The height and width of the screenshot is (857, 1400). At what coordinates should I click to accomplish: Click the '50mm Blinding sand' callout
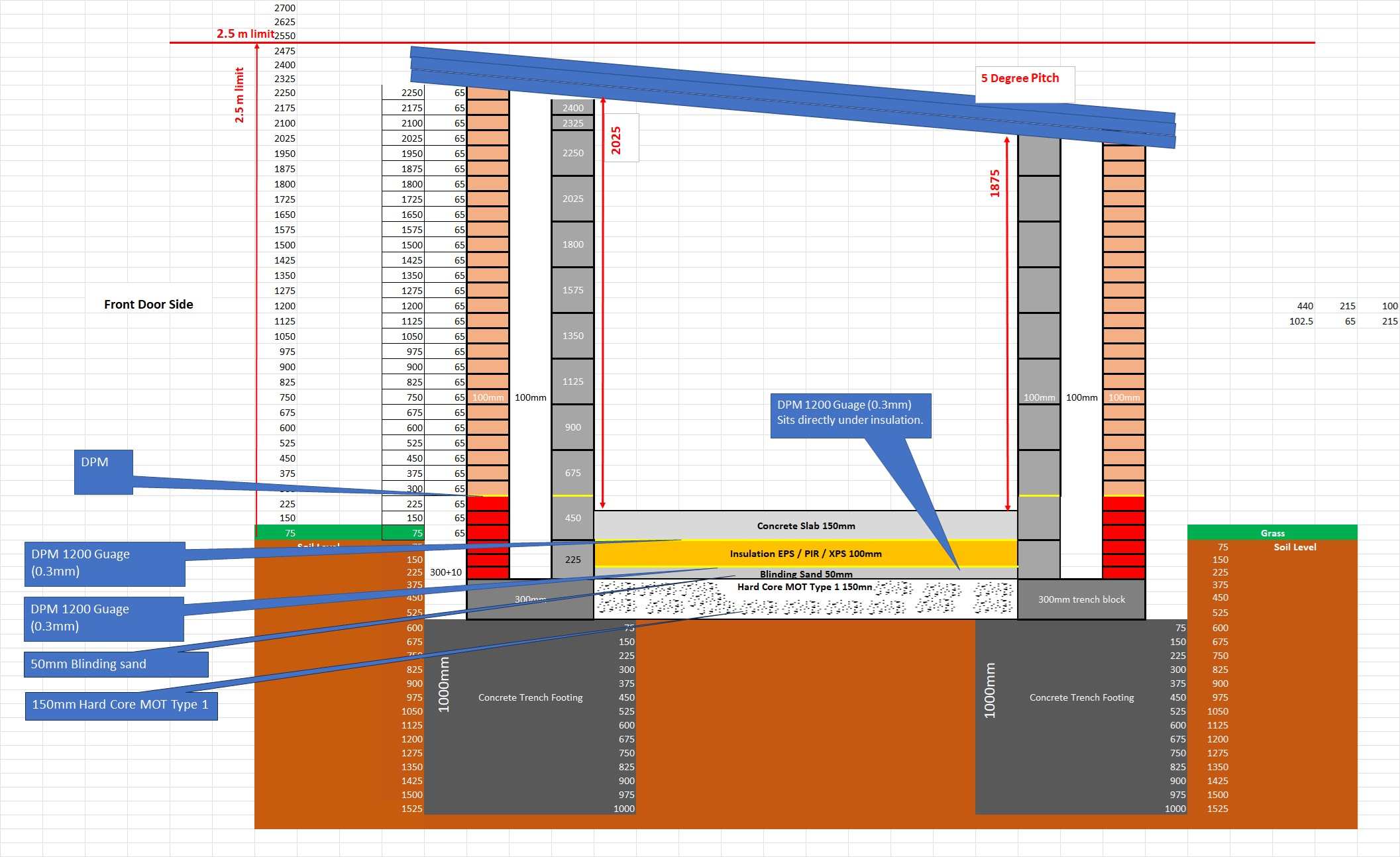click(x=116, y=664)
